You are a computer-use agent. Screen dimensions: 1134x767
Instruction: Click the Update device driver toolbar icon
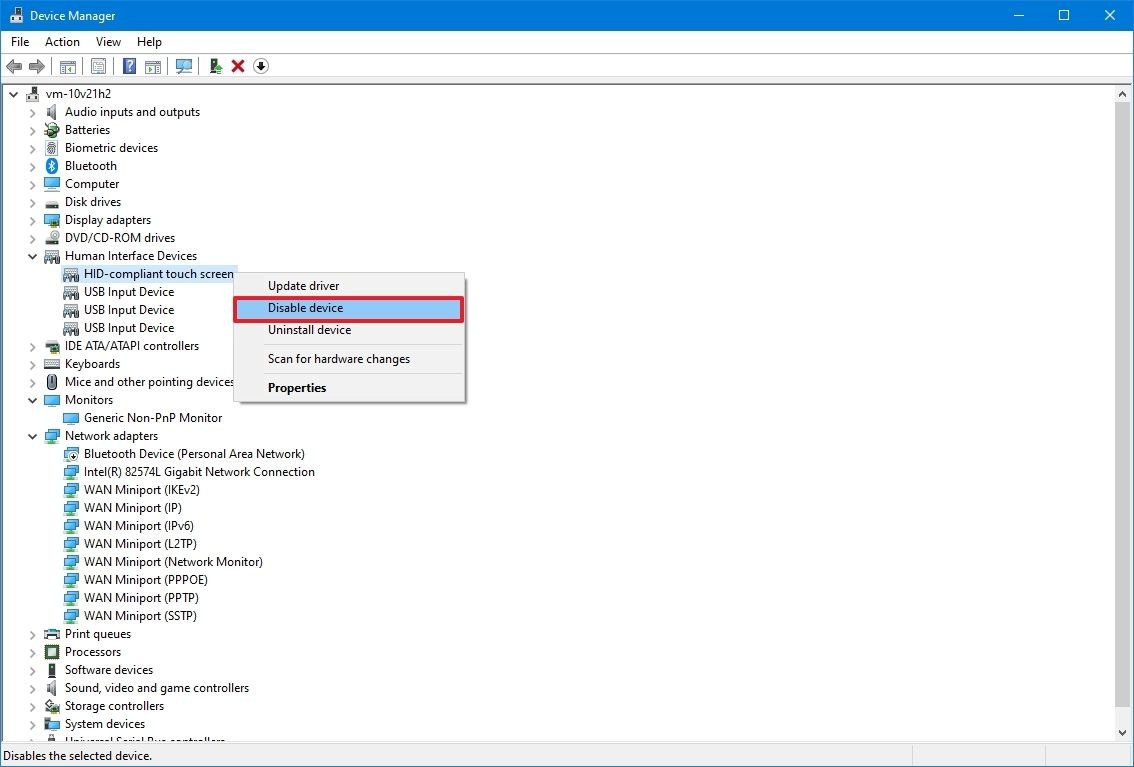(216, 67)
